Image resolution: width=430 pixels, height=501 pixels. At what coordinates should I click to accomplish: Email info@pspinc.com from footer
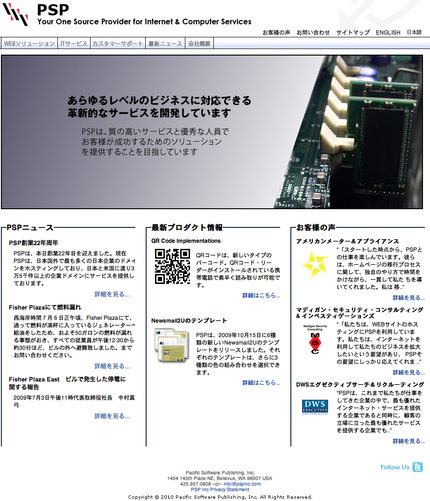pyautogui.click(x=242, y=484)
